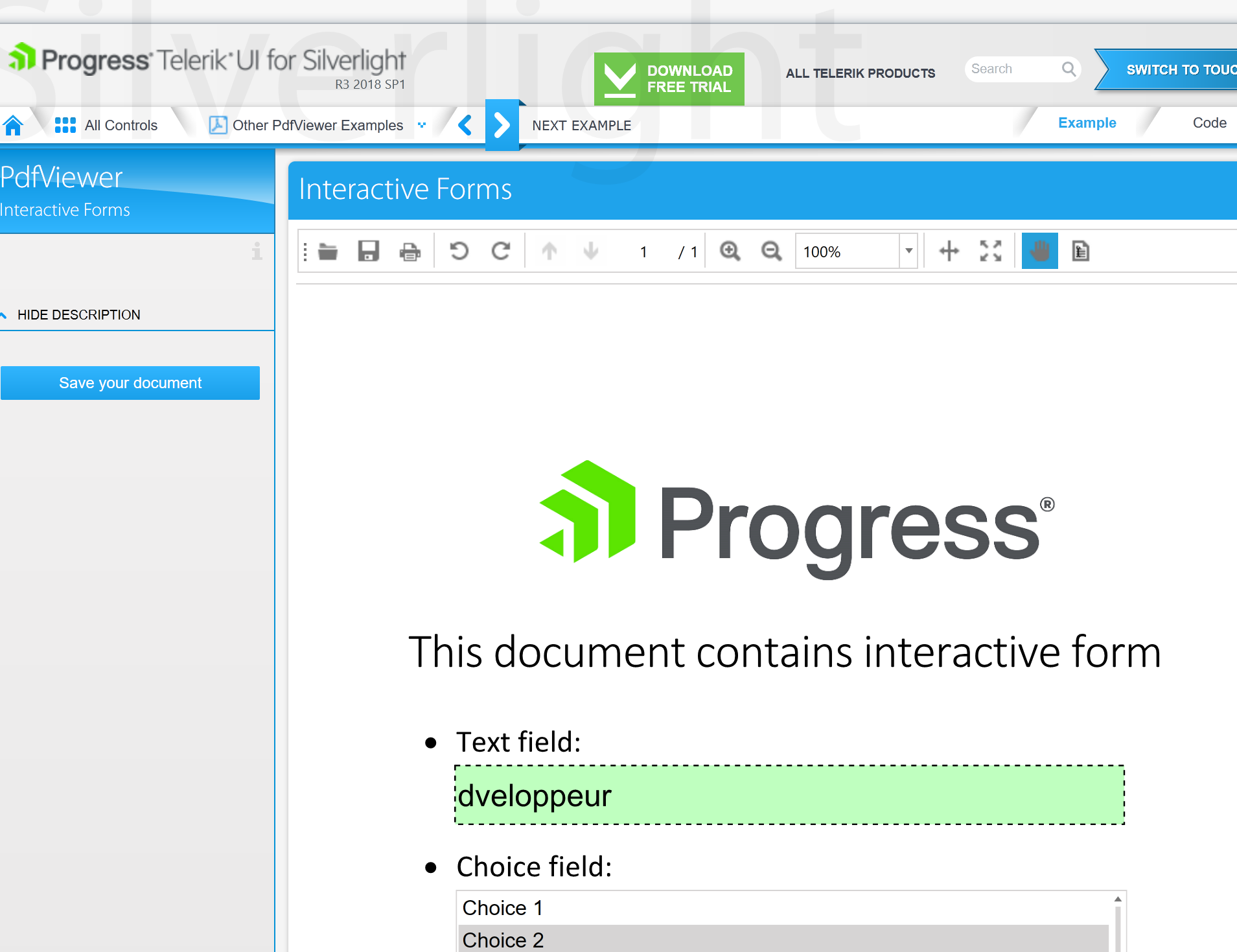Switch to the Example tab
Screen dimensions: 1237x952
pyautogui.click(x=1087, y=123)
